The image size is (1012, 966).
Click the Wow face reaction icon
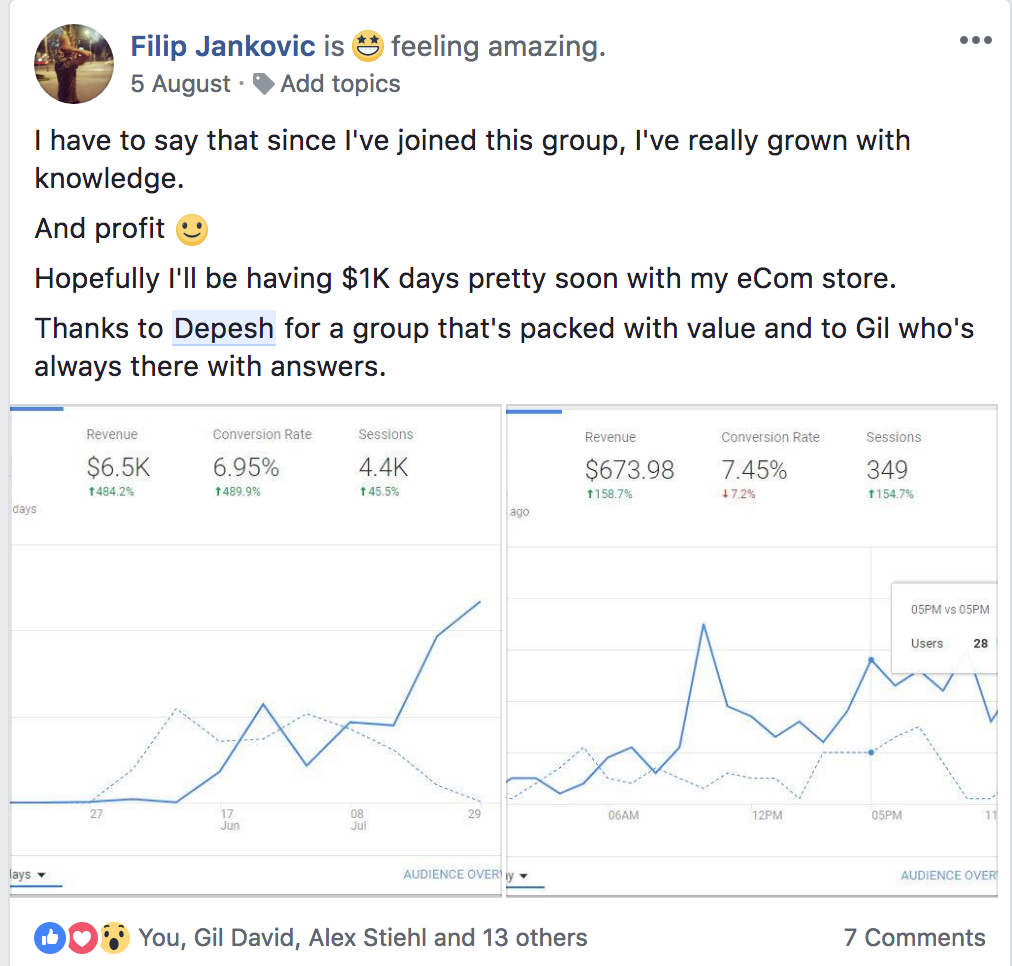(115, 937)
